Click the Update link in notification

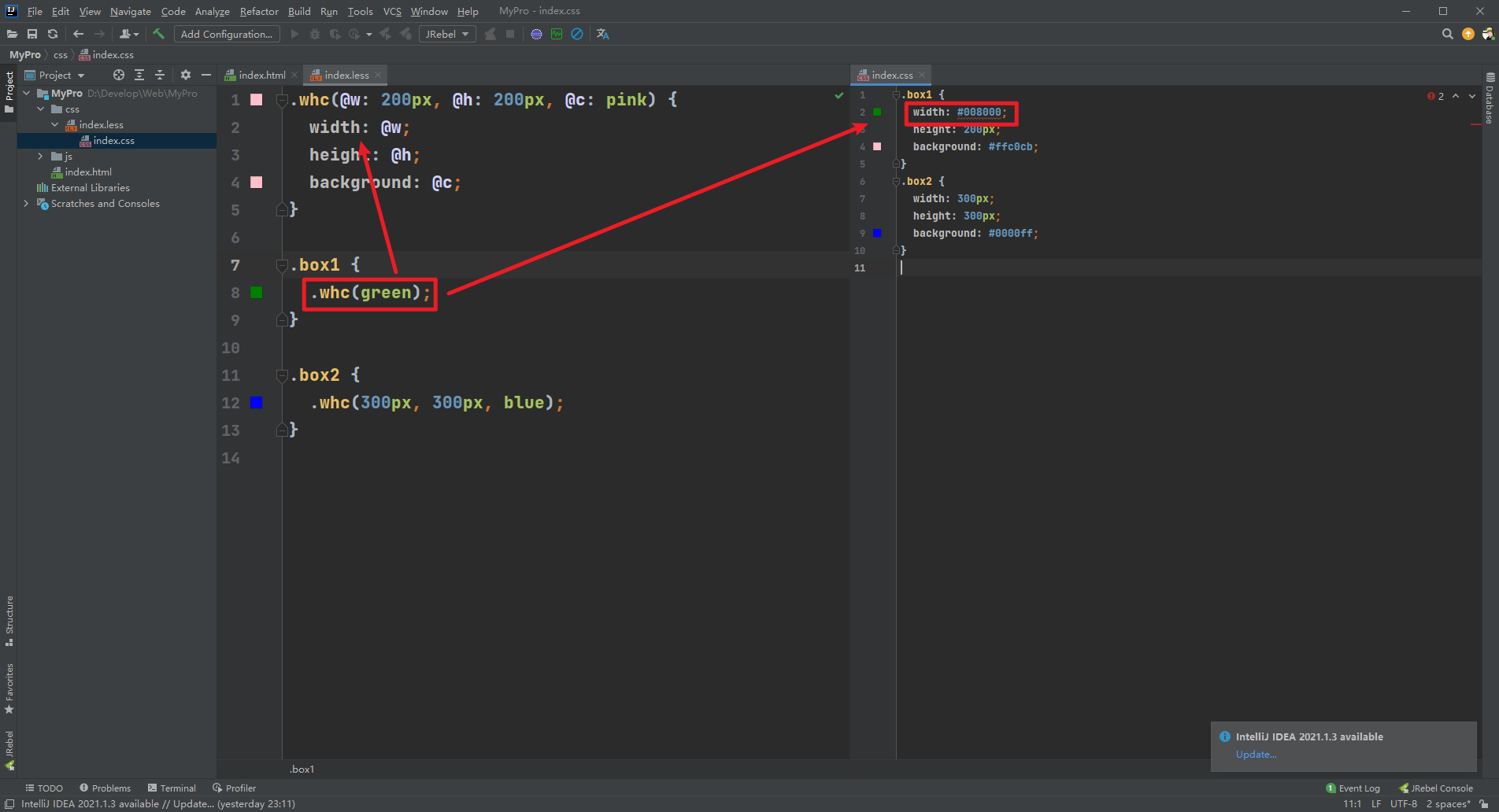1256,754
